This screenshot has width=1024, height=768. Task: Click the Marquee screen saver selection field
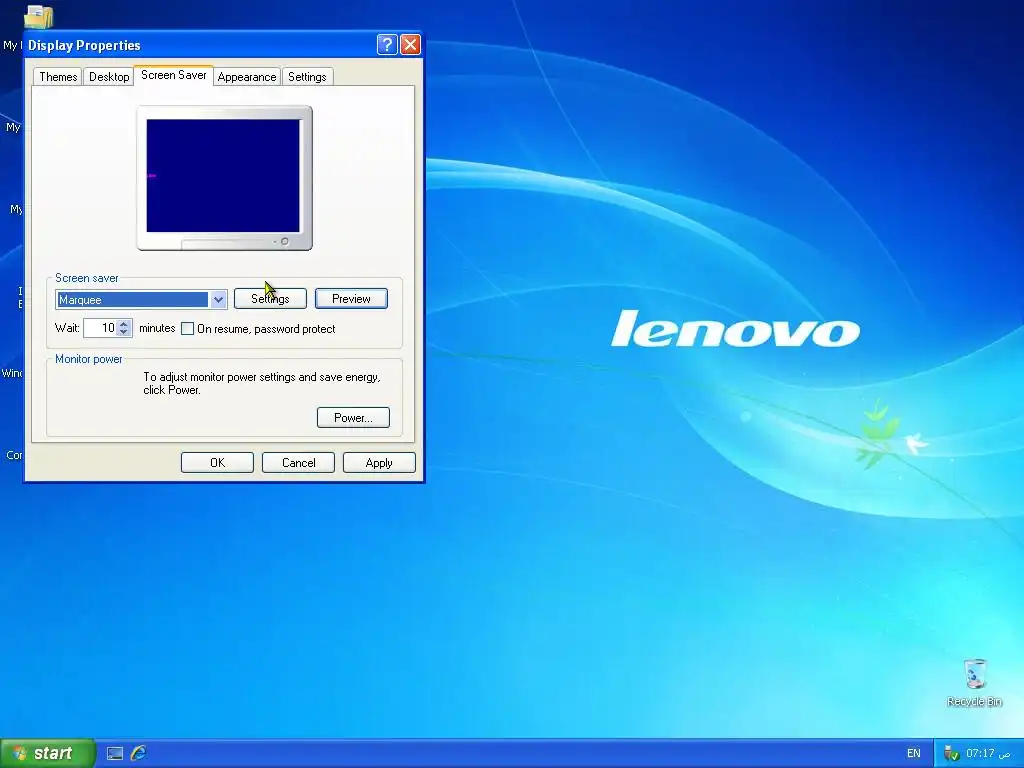[133, 300]
